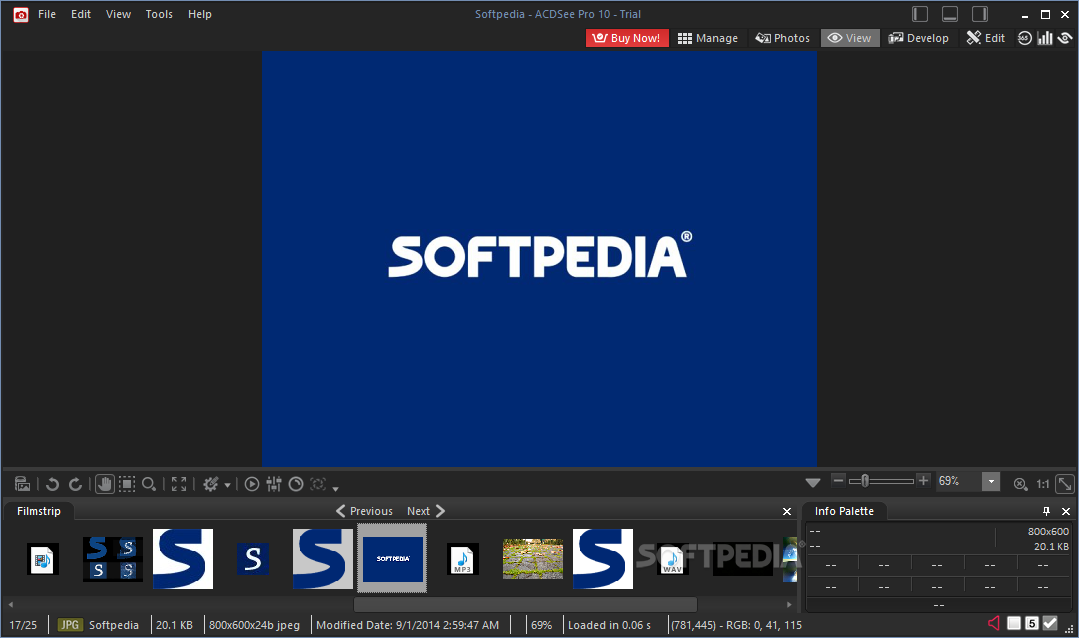
Task: Toggle the Hand scroll tool
Action: click(105, 484)
